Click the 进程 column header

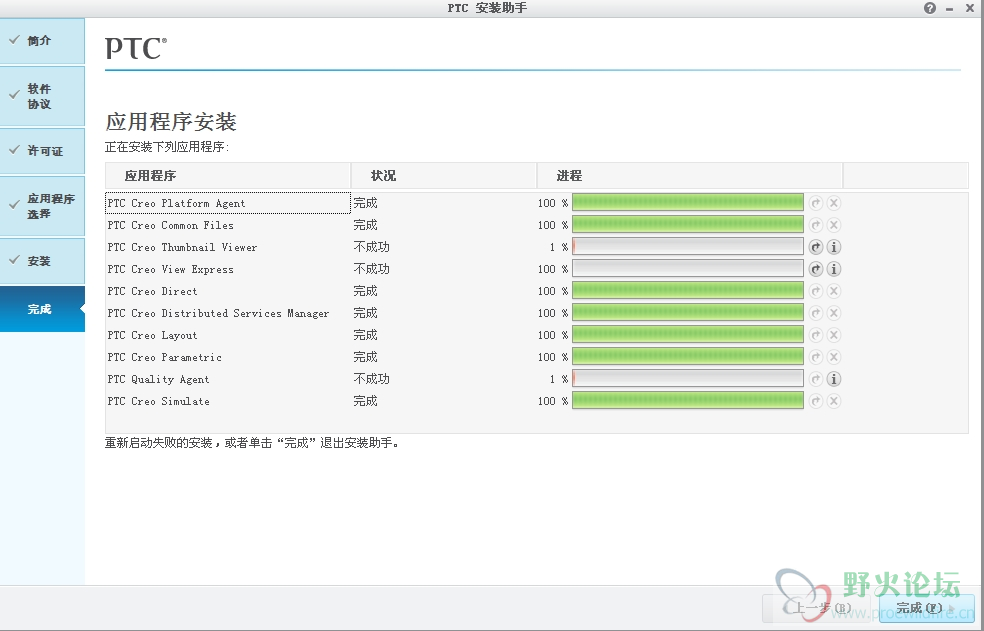coord(690,176)
